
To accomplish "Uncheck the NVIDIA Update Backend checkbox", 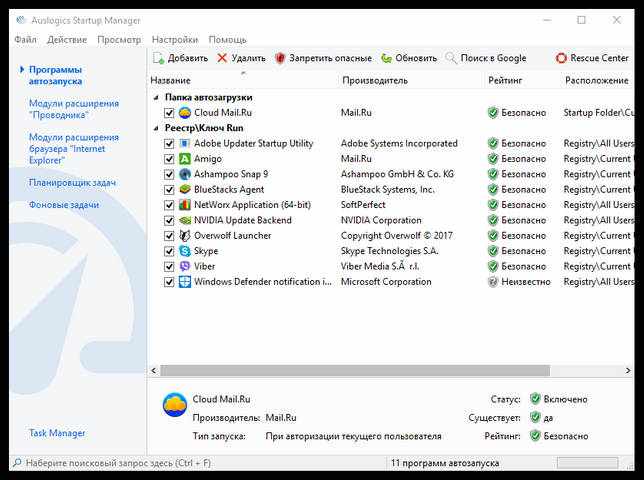I will [x=169, y=220].
